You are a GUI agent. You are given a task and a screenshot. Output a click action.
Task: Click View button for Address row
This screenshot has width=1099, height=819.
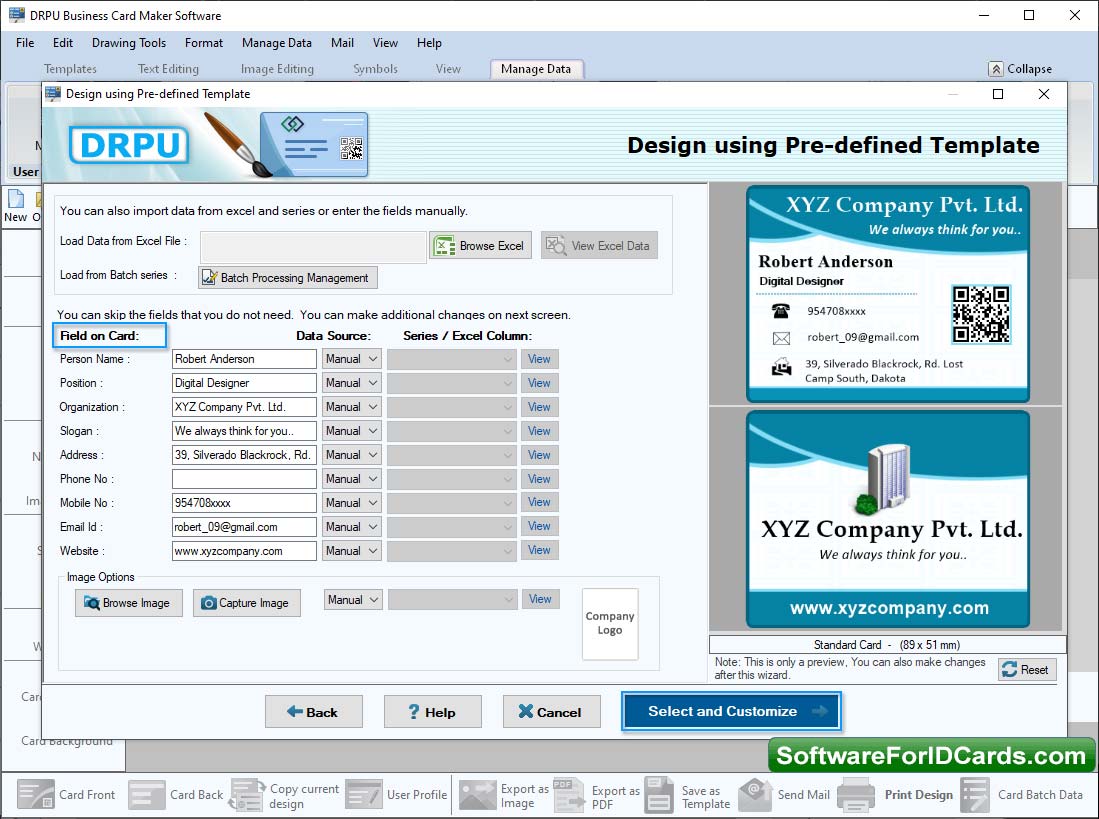coord(539,455)
